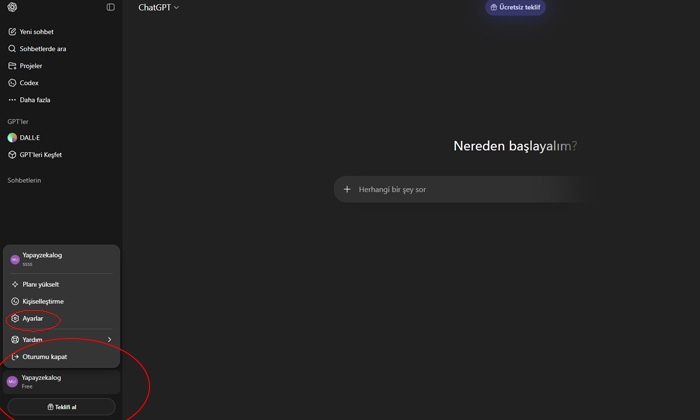Open GPT'leri Keşfet
Screen dimensions: 700x420
point(40,155)
